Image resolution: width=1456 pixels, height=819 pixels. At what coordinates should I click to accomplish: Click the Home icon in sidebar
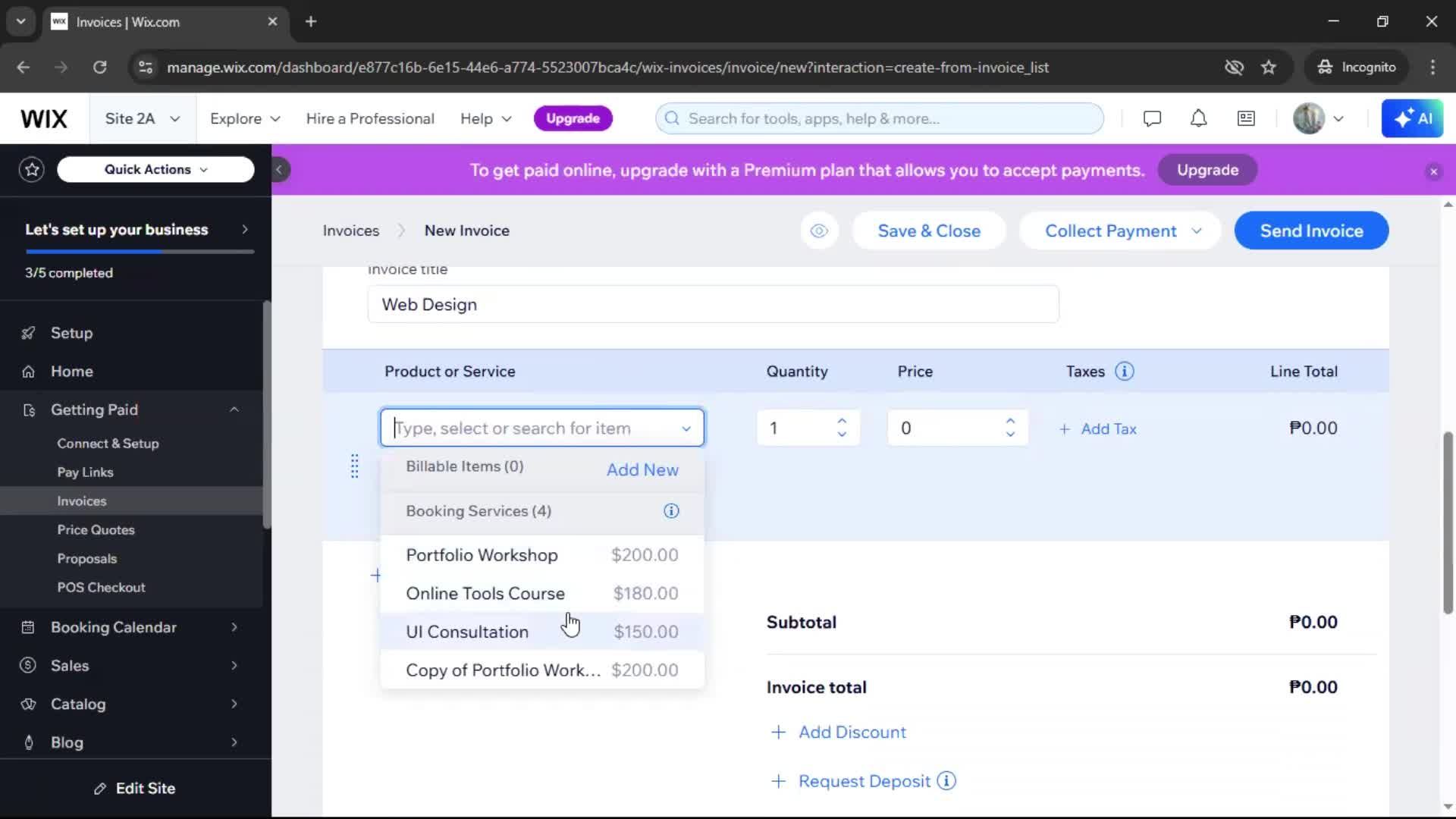[x=28, y=372]
